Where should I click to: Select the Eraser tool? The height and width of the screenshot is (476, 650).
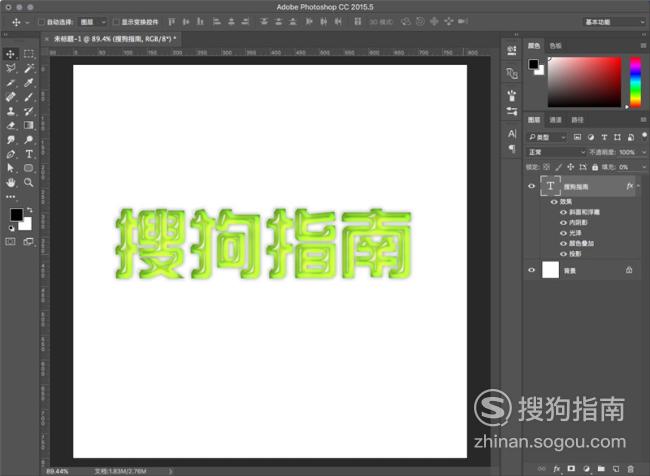click(x=10, y=125)
